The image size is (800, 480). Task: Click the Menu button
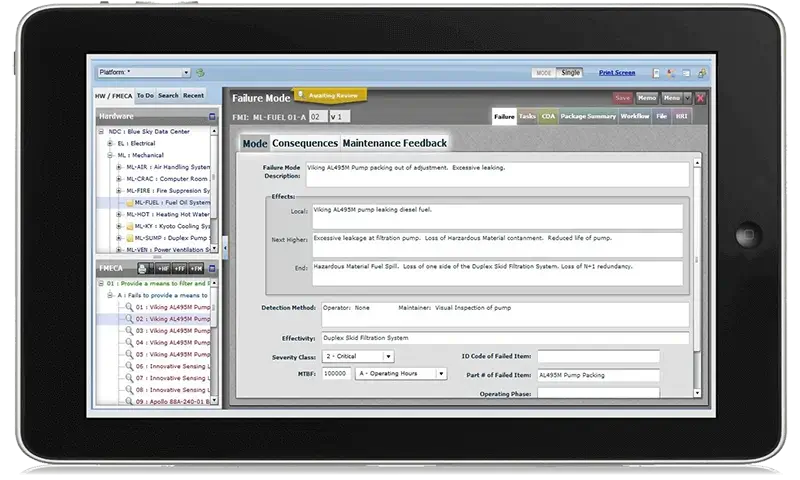click(672, 98)
